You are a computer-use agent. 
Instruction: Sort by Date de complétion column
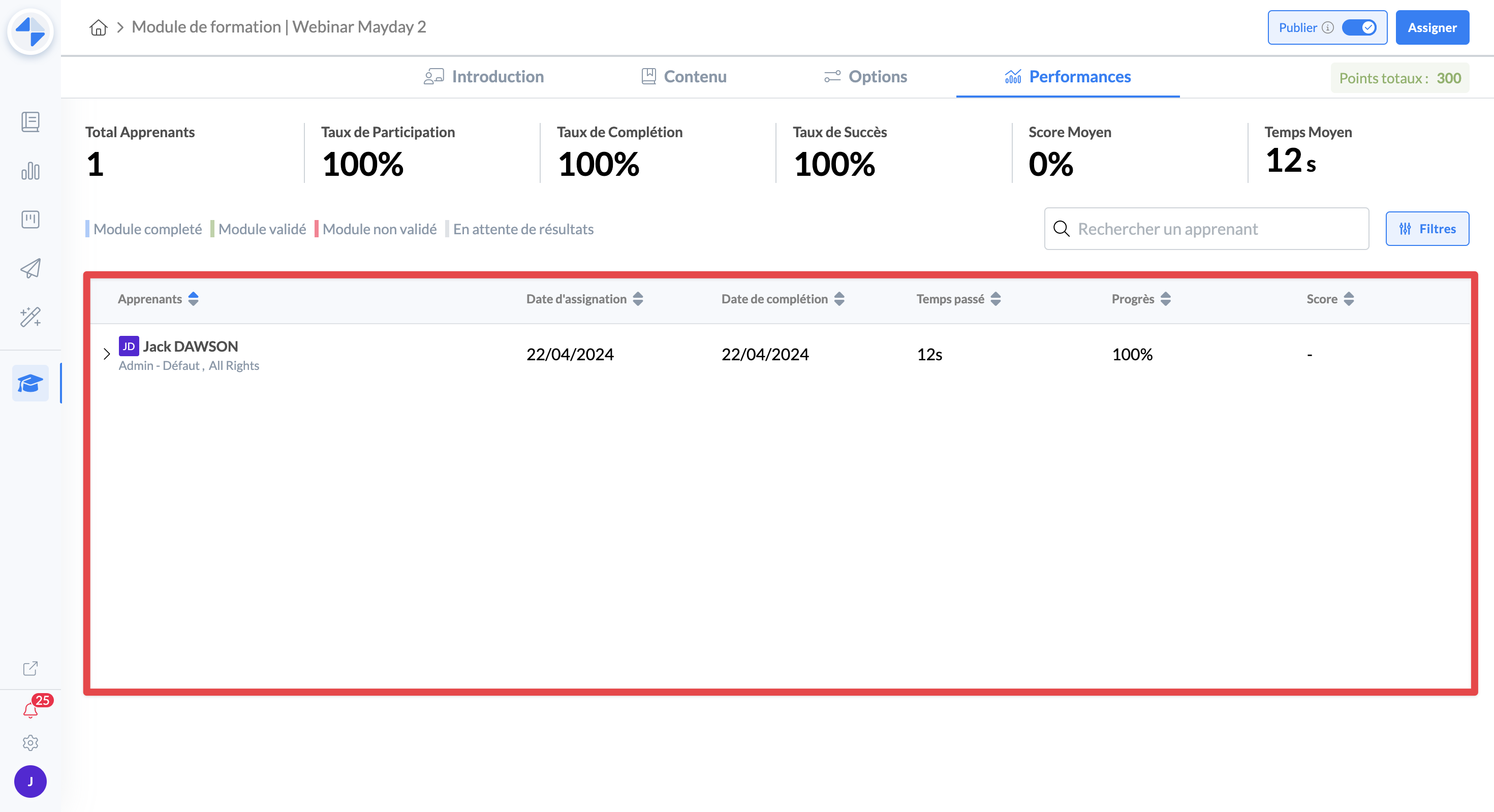(x=839, y=299)
